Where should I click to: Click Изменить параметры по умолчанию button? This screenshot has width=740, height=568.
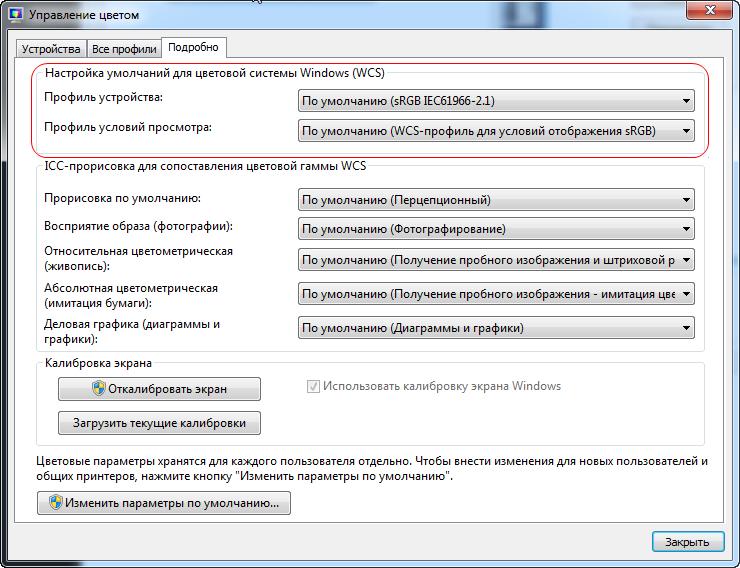164,503
